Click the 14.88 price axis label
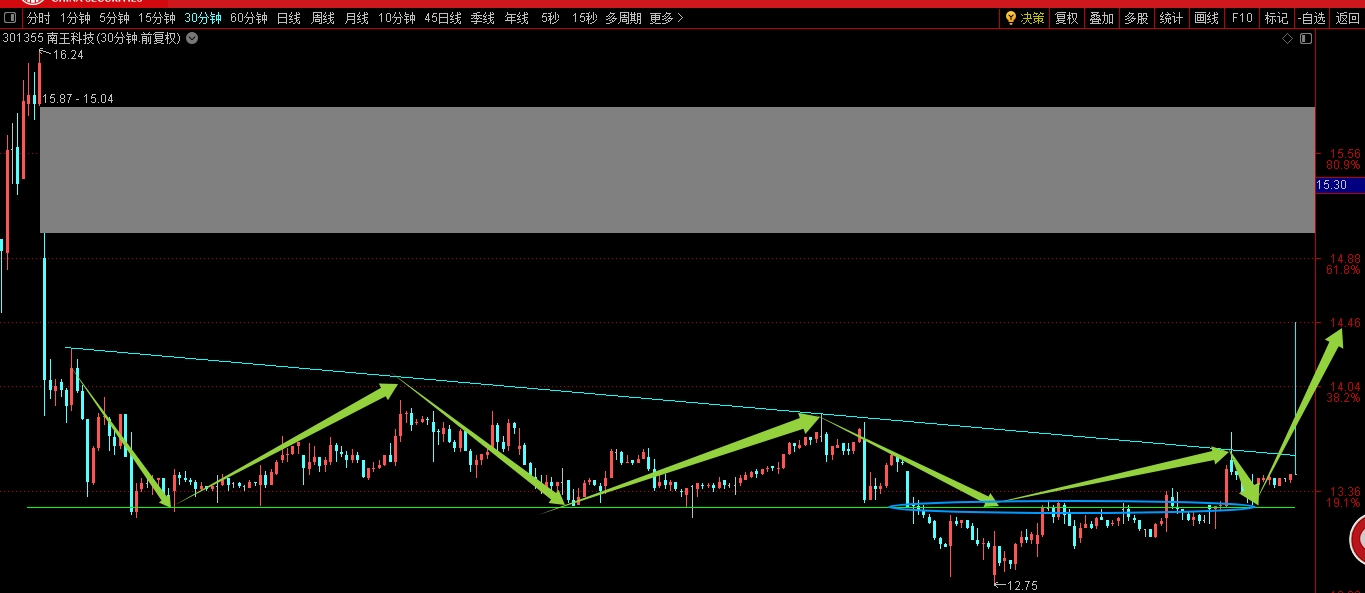 click(1345, 258)
